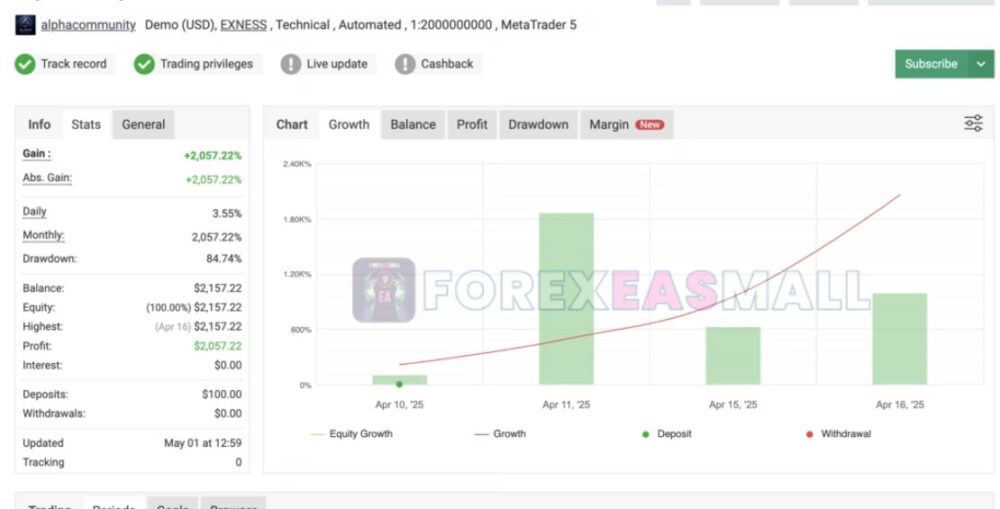Click the Balance $2,157.22 value

point(217,288)
